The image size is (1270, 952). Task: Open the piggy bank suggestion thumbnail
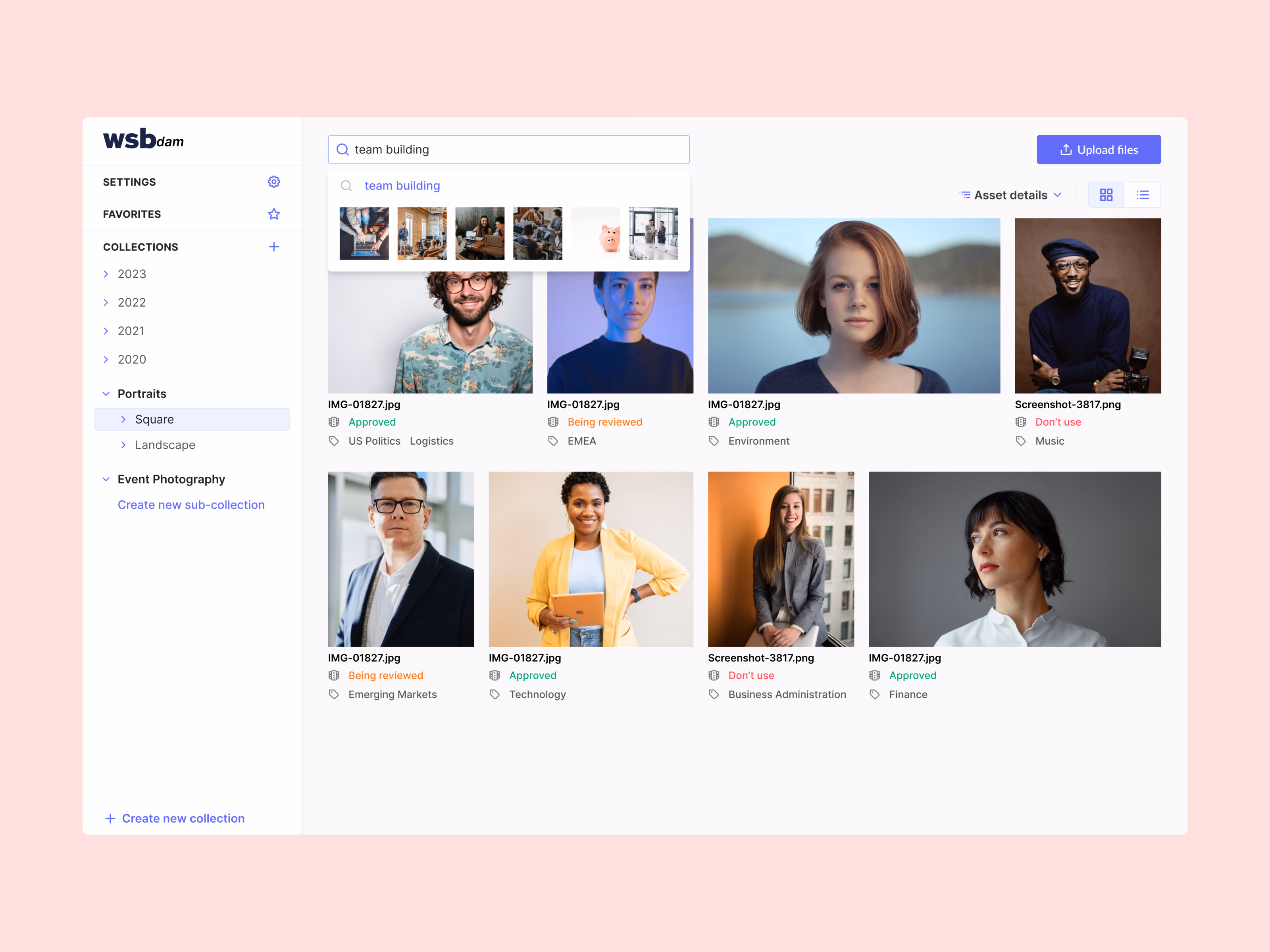(x=595, y=234)
